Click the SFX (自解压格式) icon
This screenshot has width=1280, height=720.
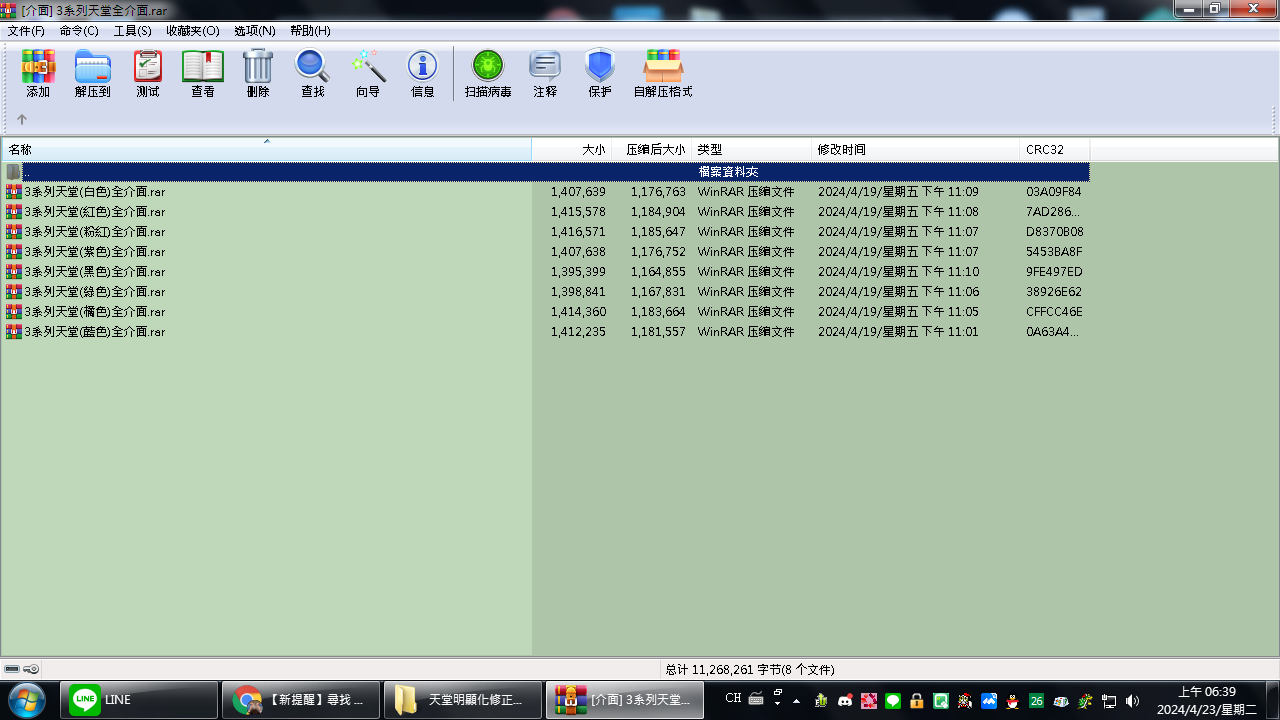(663, 74)
